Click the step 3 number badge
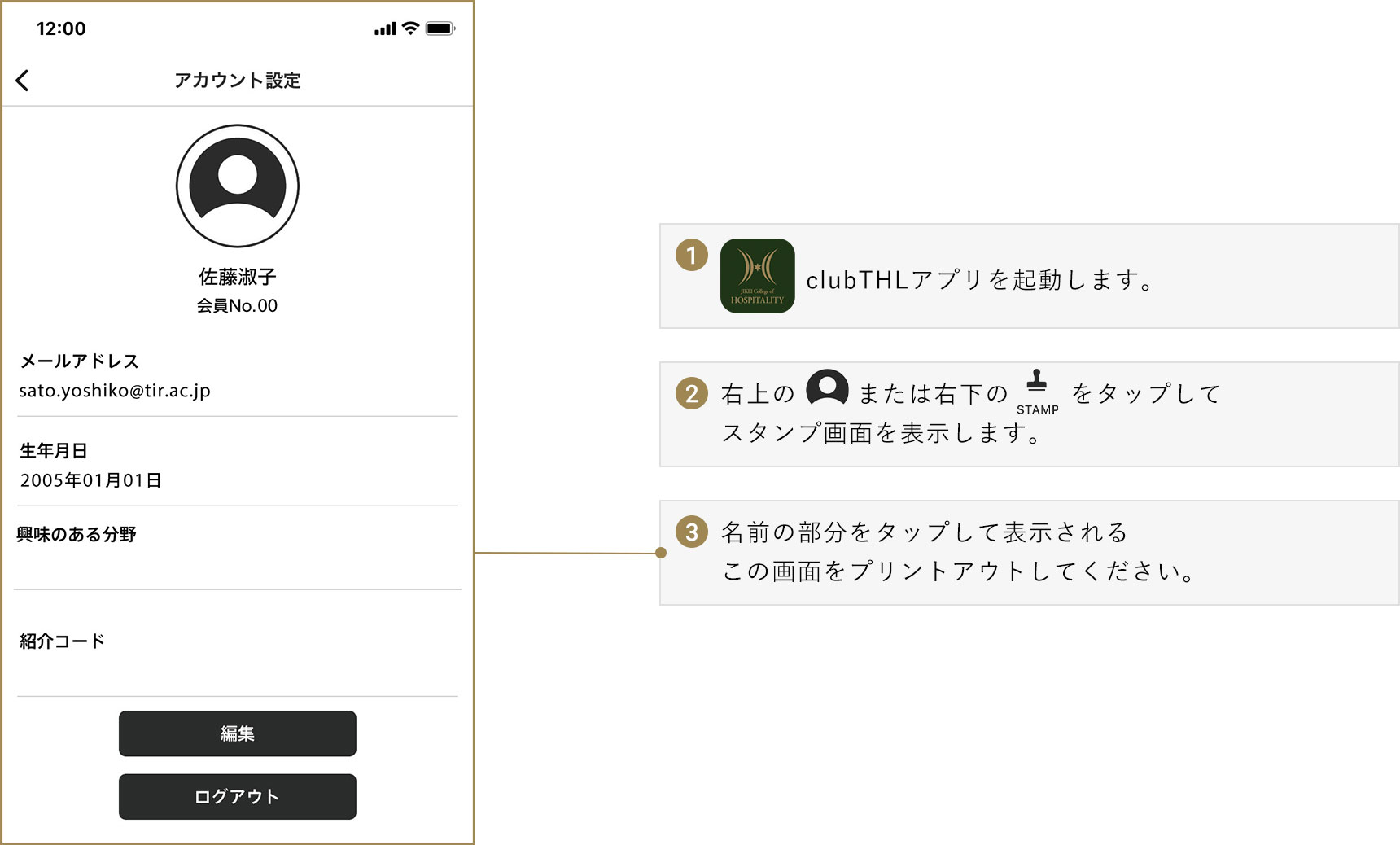1400x845 pixels. point(692,532)
